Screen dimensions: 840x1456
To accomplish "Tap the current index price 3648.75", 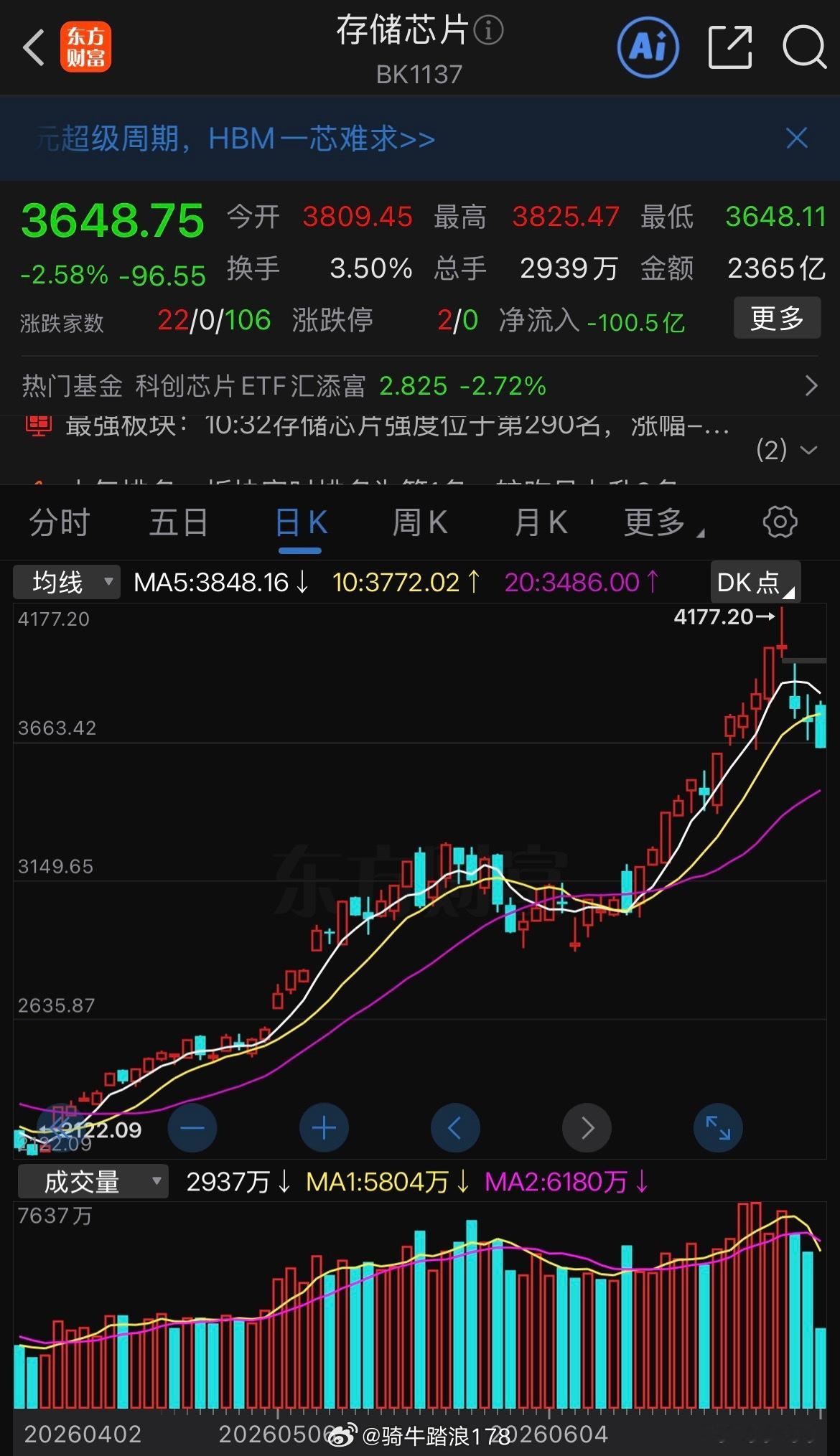I will point(113,220).
